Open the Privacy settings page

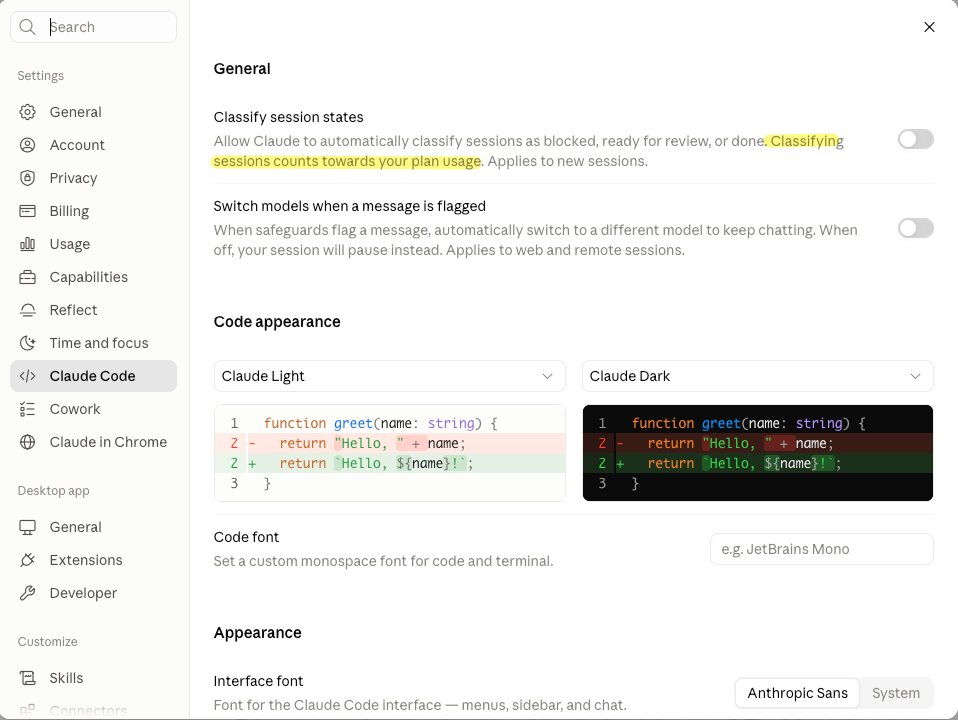click(93, 178)
